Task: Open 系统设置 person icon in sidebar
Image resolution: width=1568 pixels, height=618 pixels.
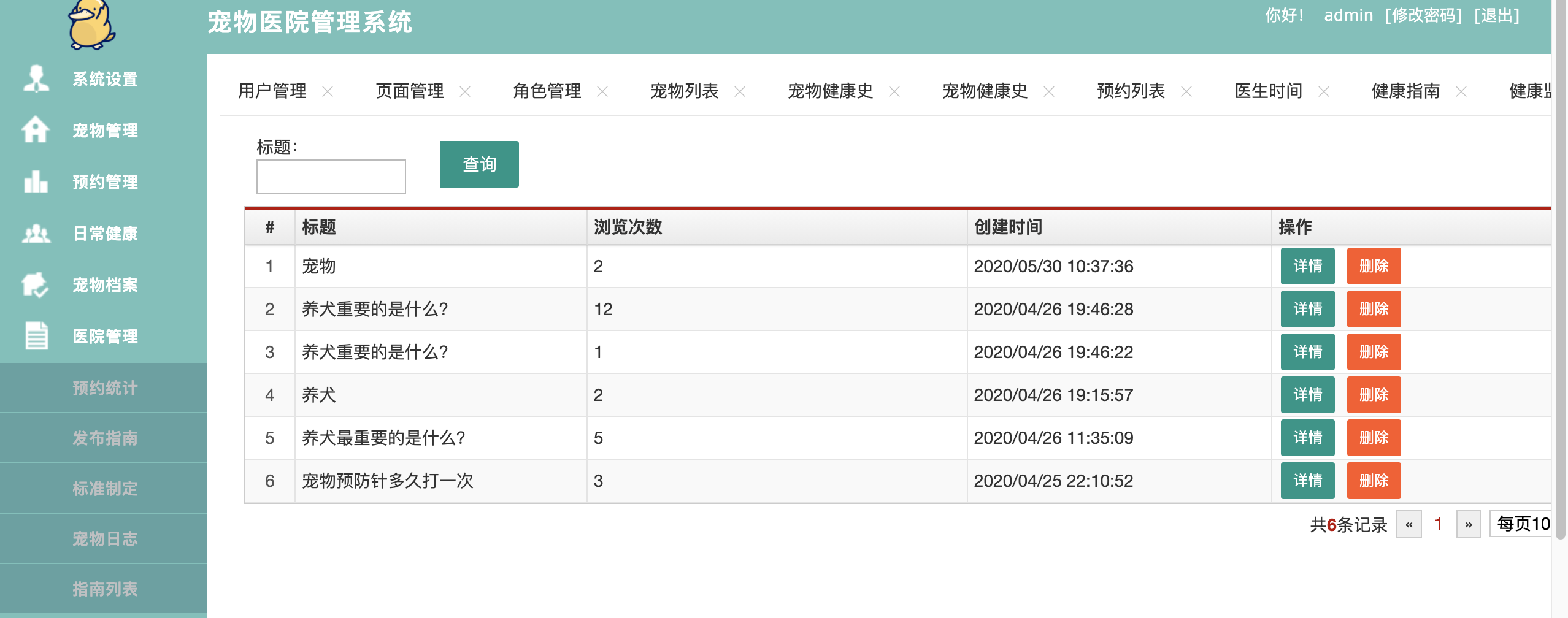Action: pyautogui.click(x=36, y=78)
